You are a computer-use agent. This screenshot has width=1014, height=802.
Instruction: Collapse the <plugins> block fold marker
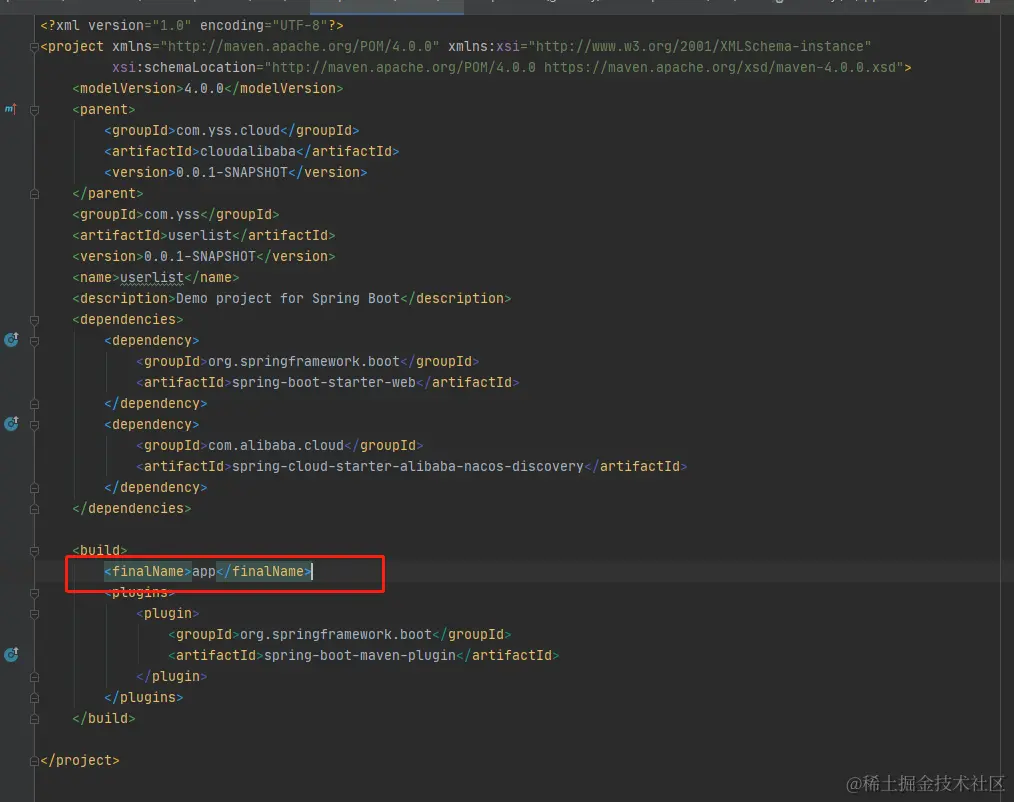pyautogui.click(x=34, y=593)
